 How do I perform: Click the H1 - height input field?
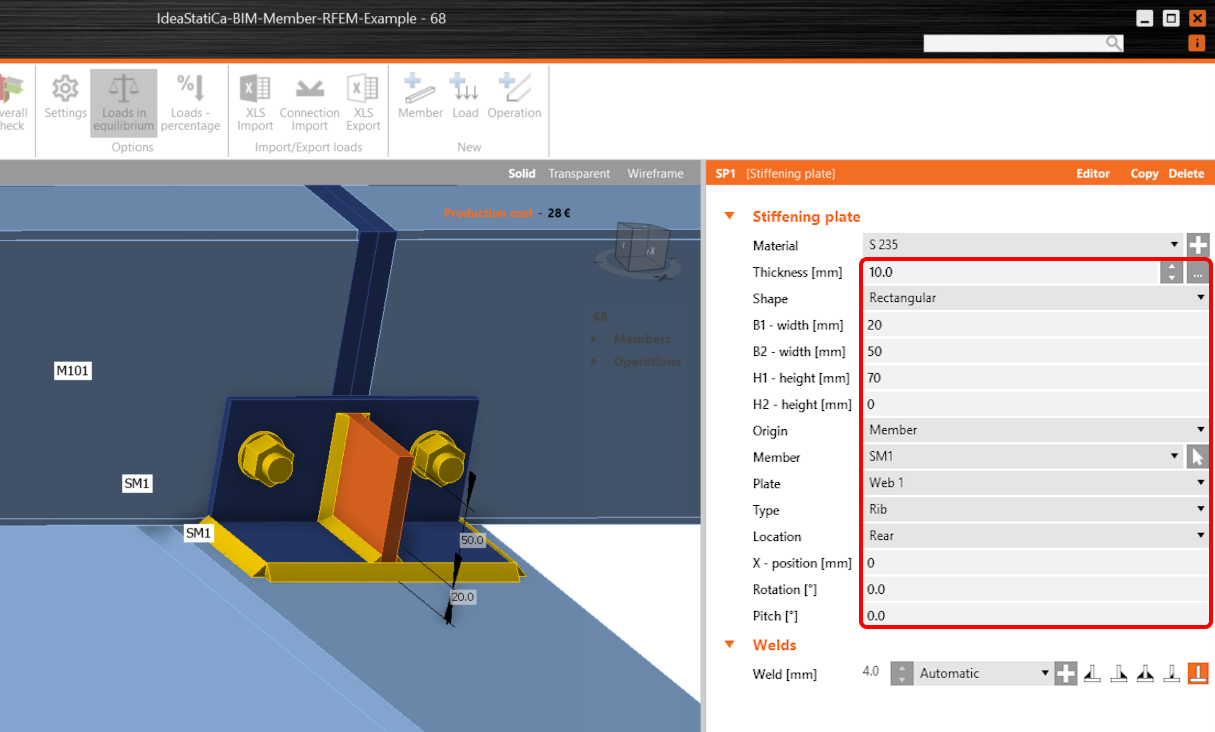1034,378
